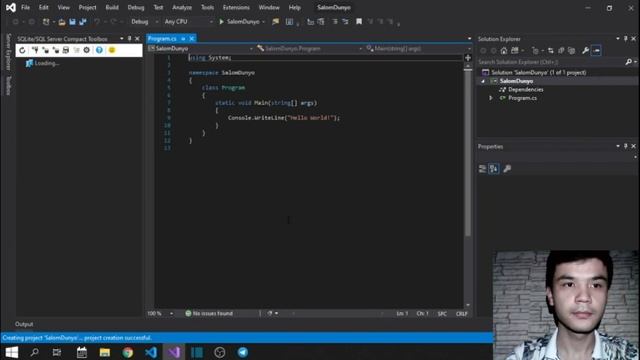Screen dimensions: 640x360
Task: Open the SalomDunyo.Program type dropdown
Action: pyautogui.click(x=309, y=49)
